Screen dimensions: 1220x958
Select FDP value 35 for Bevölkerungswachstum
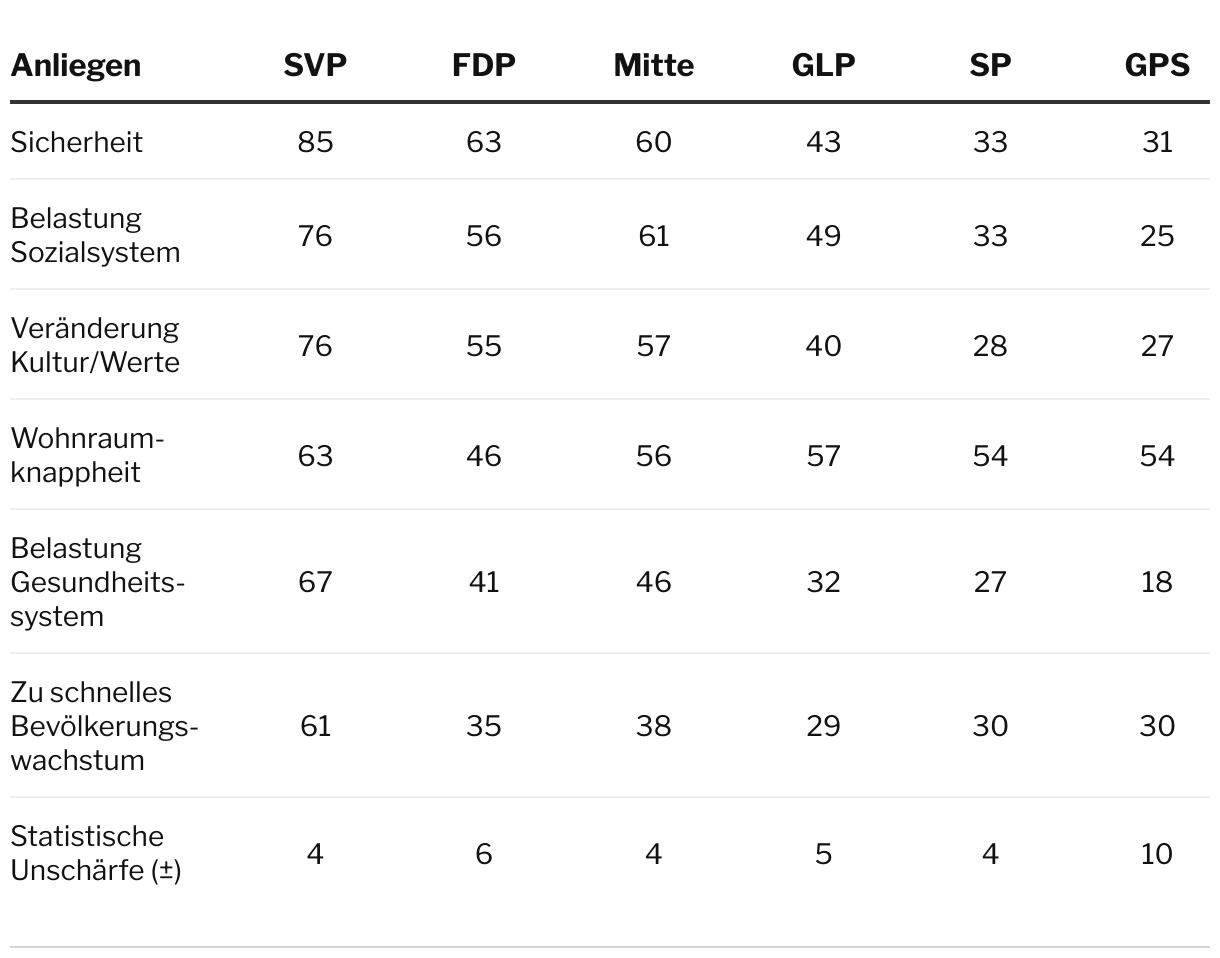coord(484,726)
